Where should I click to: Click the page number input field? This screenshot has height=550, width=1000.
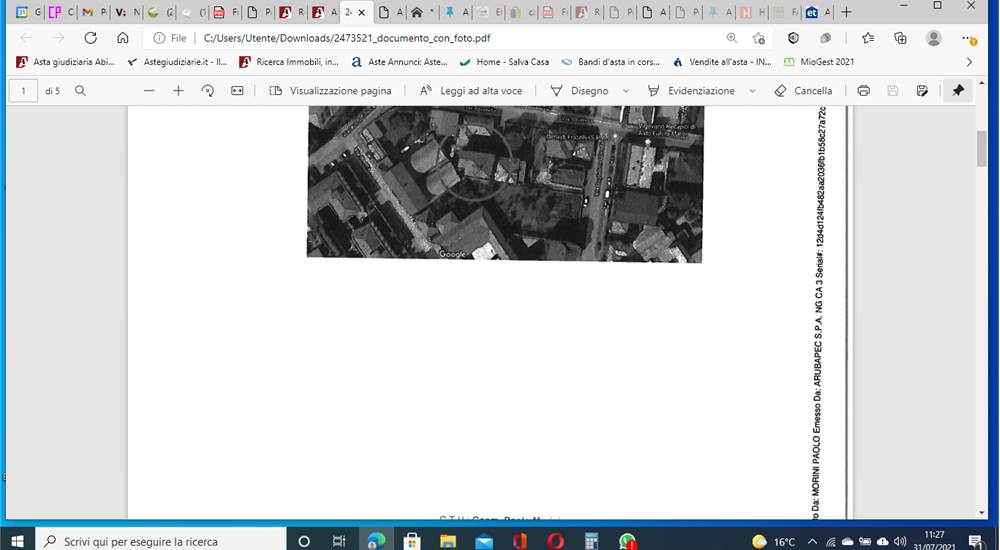click(x=24, y=91)
